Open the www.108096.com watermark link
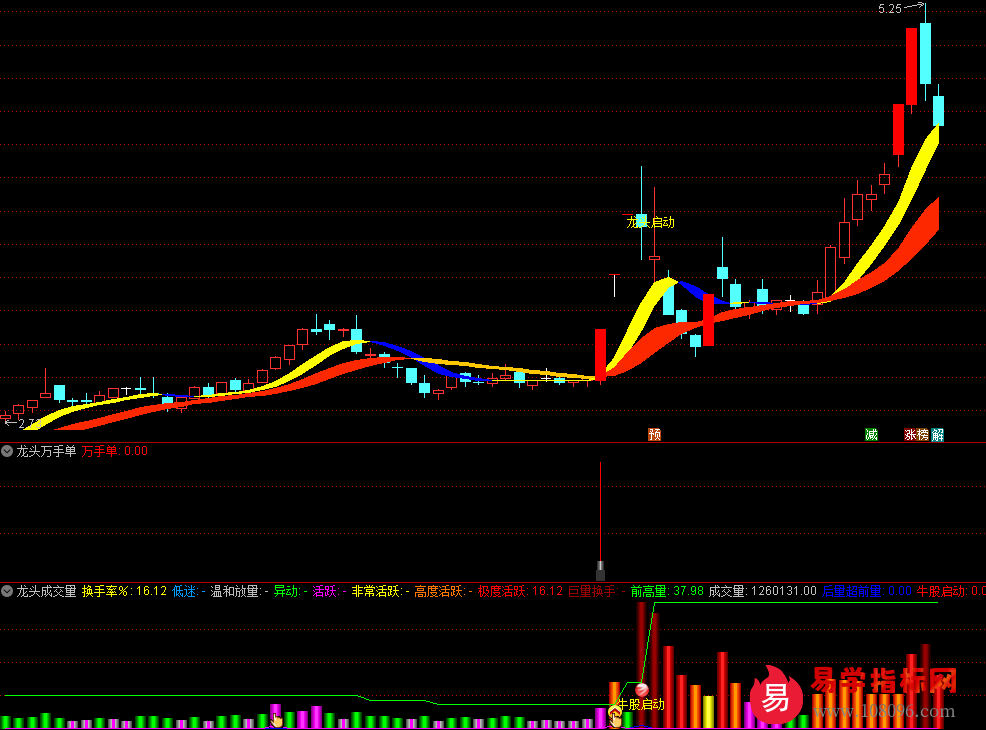Screen dimensions: 986x730 pos(882,712)
